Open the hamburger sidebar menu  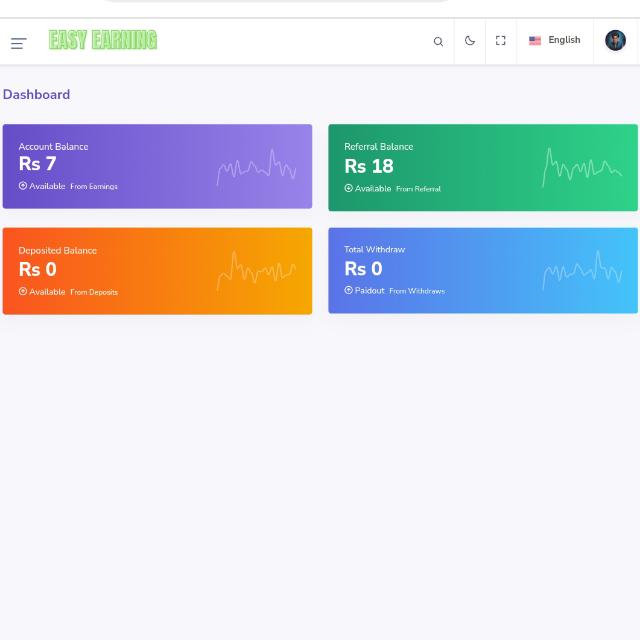(18, 43)
